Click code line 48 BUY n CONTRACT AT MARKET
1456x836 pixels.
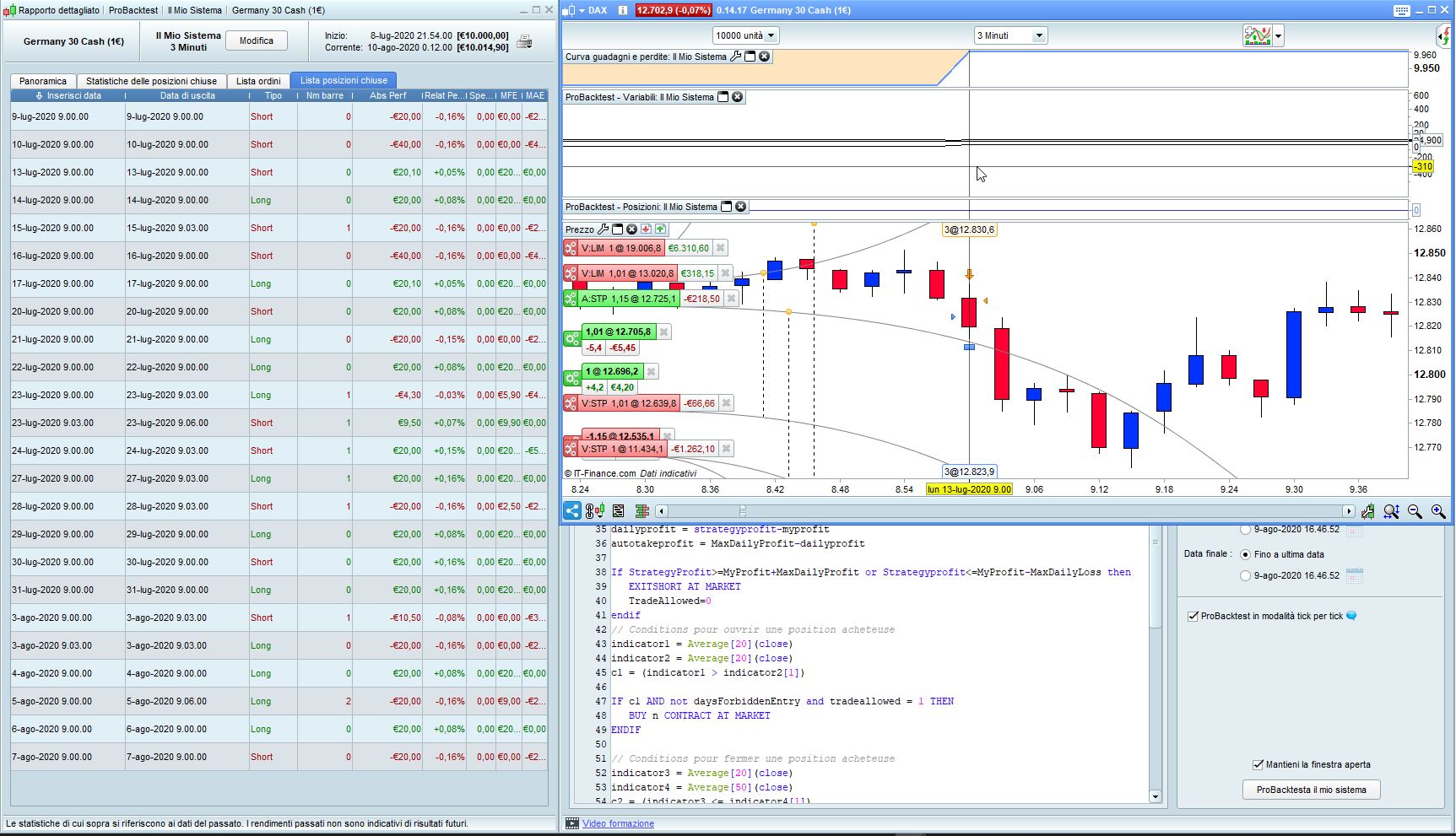point(699,715)
